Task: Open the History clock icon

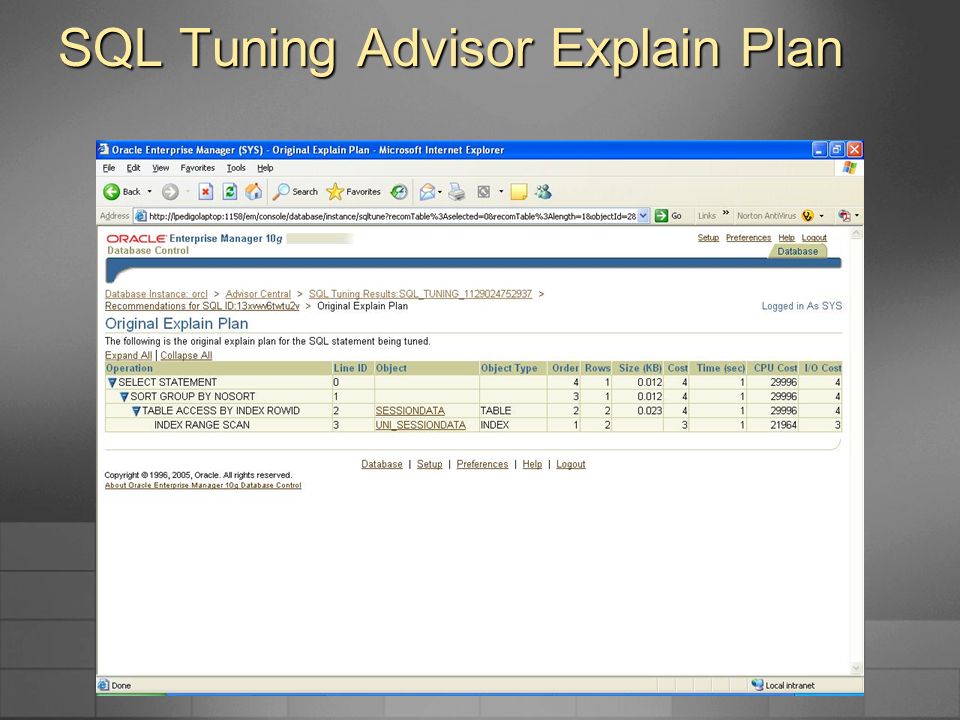Action: pyautogui.click(x=399, y=192)
